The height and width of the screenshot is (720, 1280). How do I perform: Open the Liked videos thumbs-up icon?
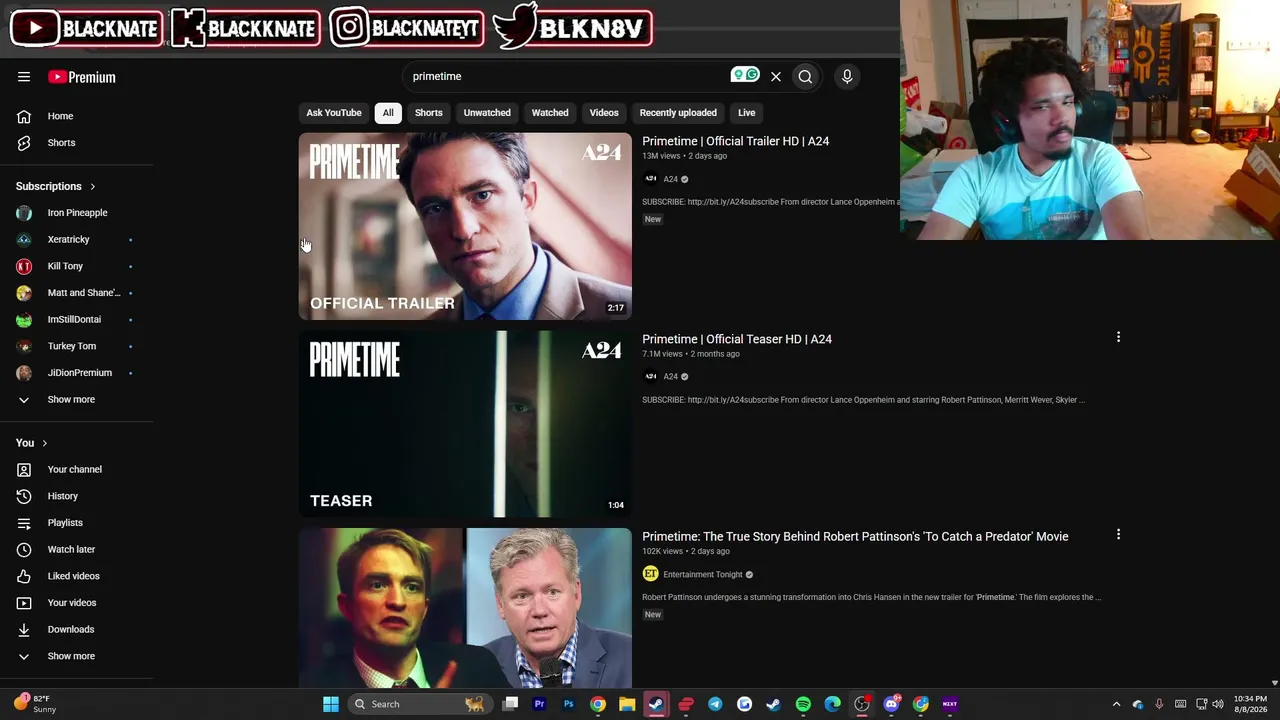pos(24,576)
